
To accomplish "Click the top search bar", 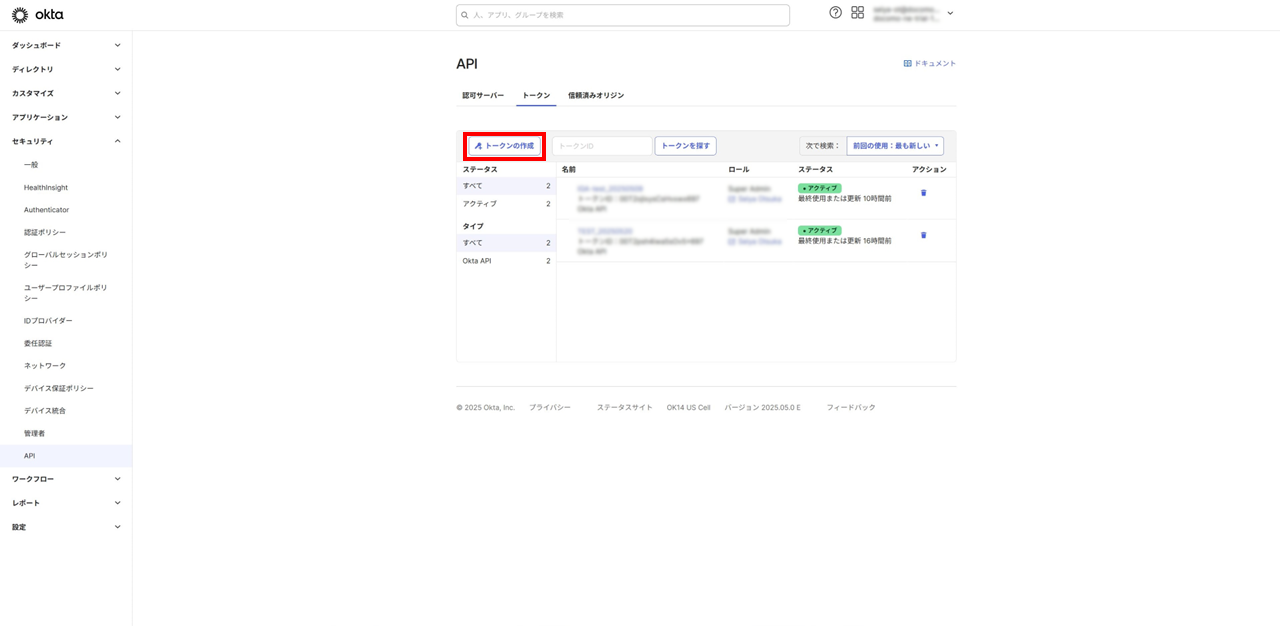I will pyautogui.click(x=622, y=15).
